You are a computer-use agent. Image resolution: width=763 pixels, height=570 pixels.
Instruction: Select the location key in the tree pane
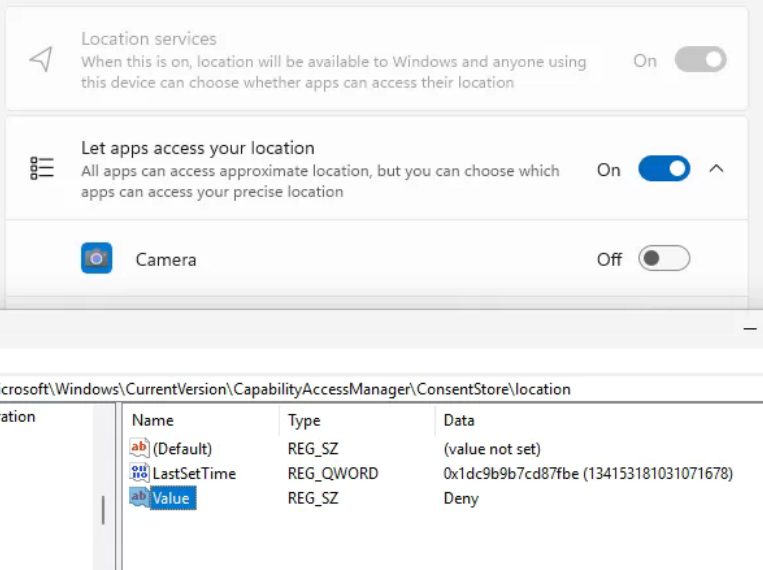coord(18,417)
